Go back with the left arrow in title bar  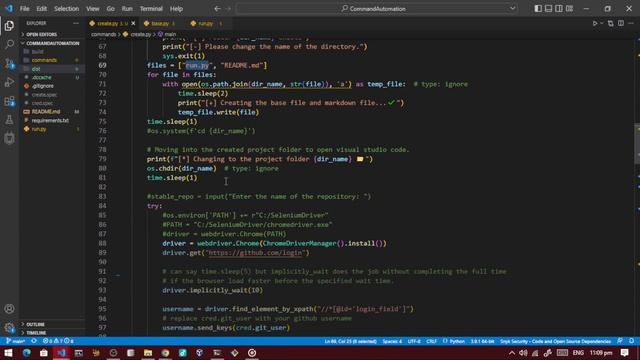click(217, 9)
